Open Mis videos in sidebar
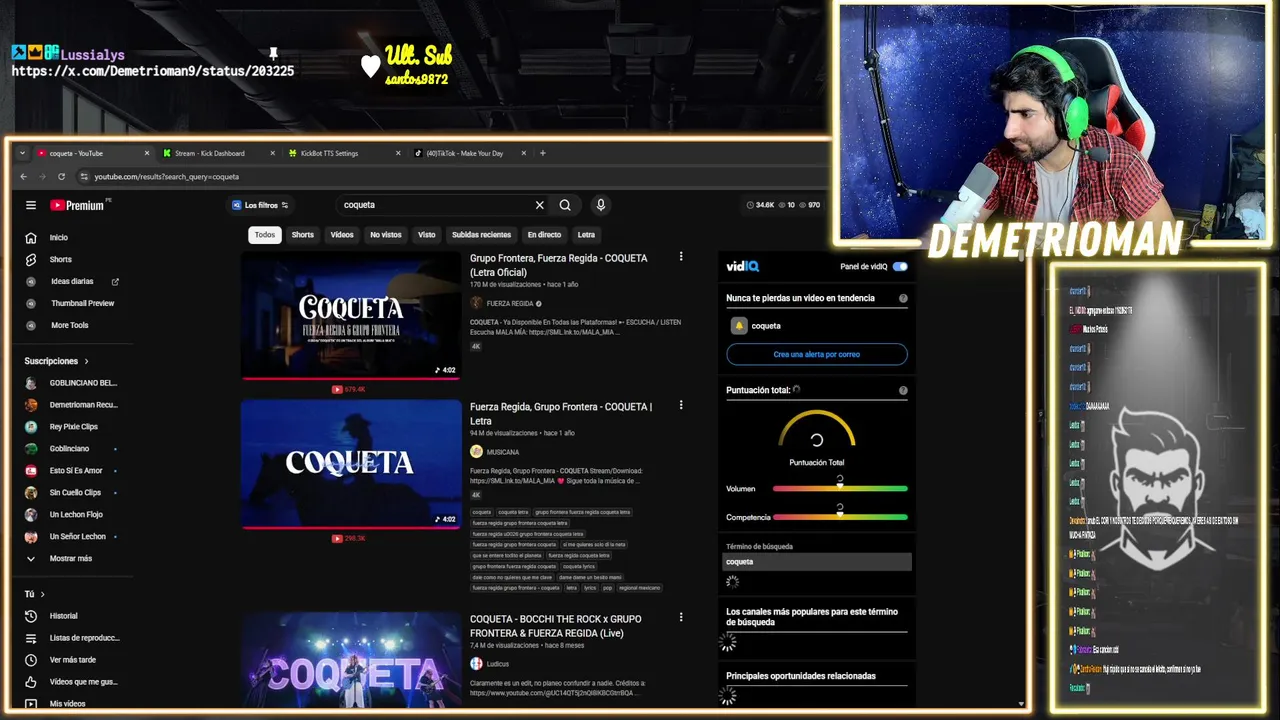Image resolution: width=1280 pixels, height=720 pixels. click(70, 703)
